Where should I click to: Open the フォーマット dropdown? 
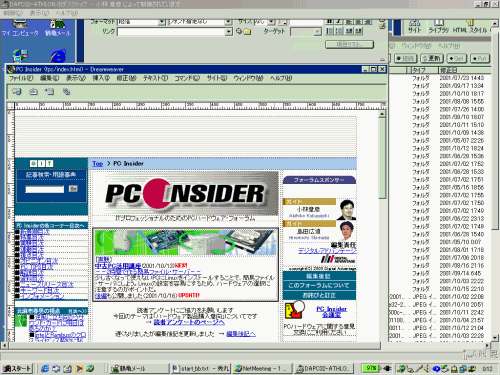pos(162,22)
